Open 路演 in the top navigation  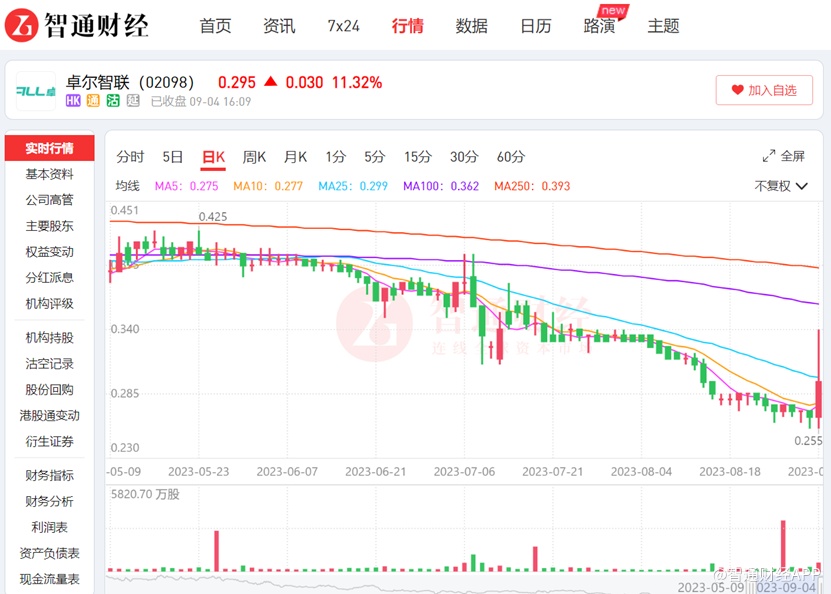[599, 25]
